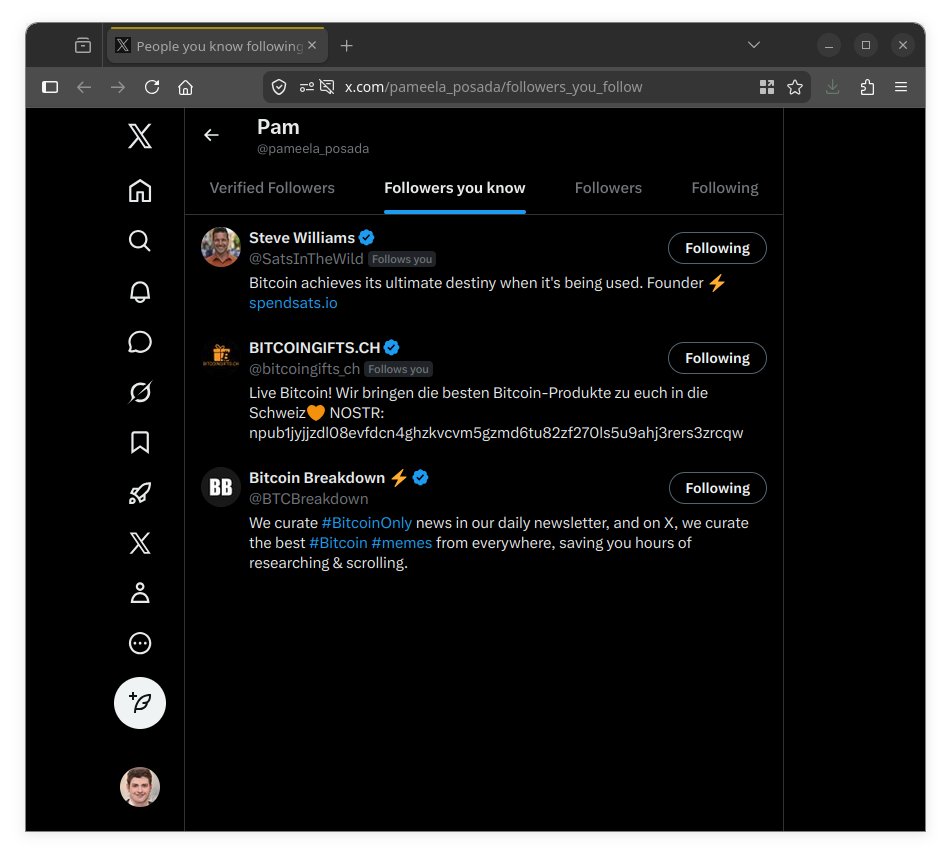
Task: Click browser Home button
Action: (186, 87)
